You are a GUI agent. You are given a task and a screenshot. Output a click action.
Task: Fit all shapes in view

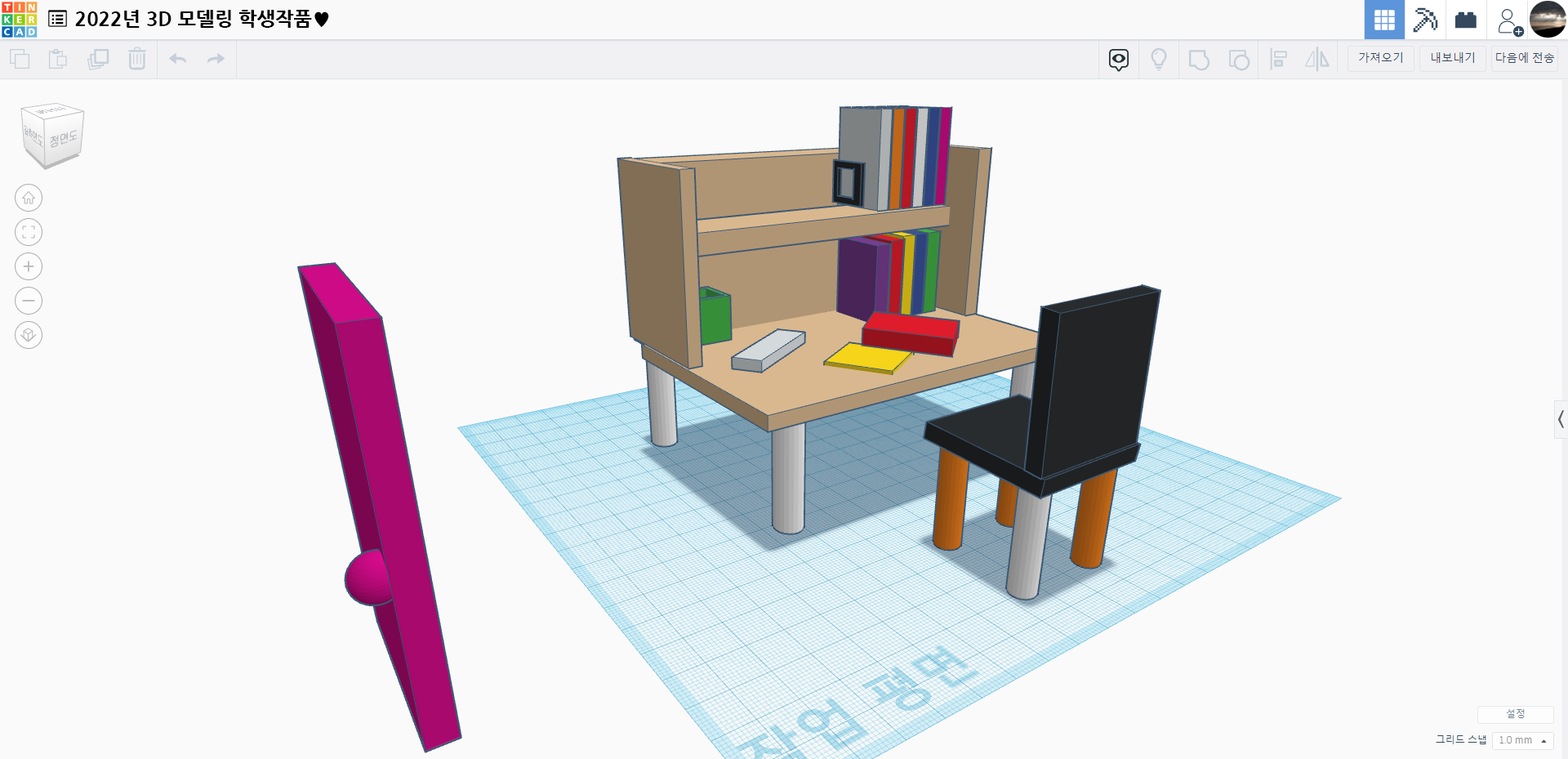point(29,232)
